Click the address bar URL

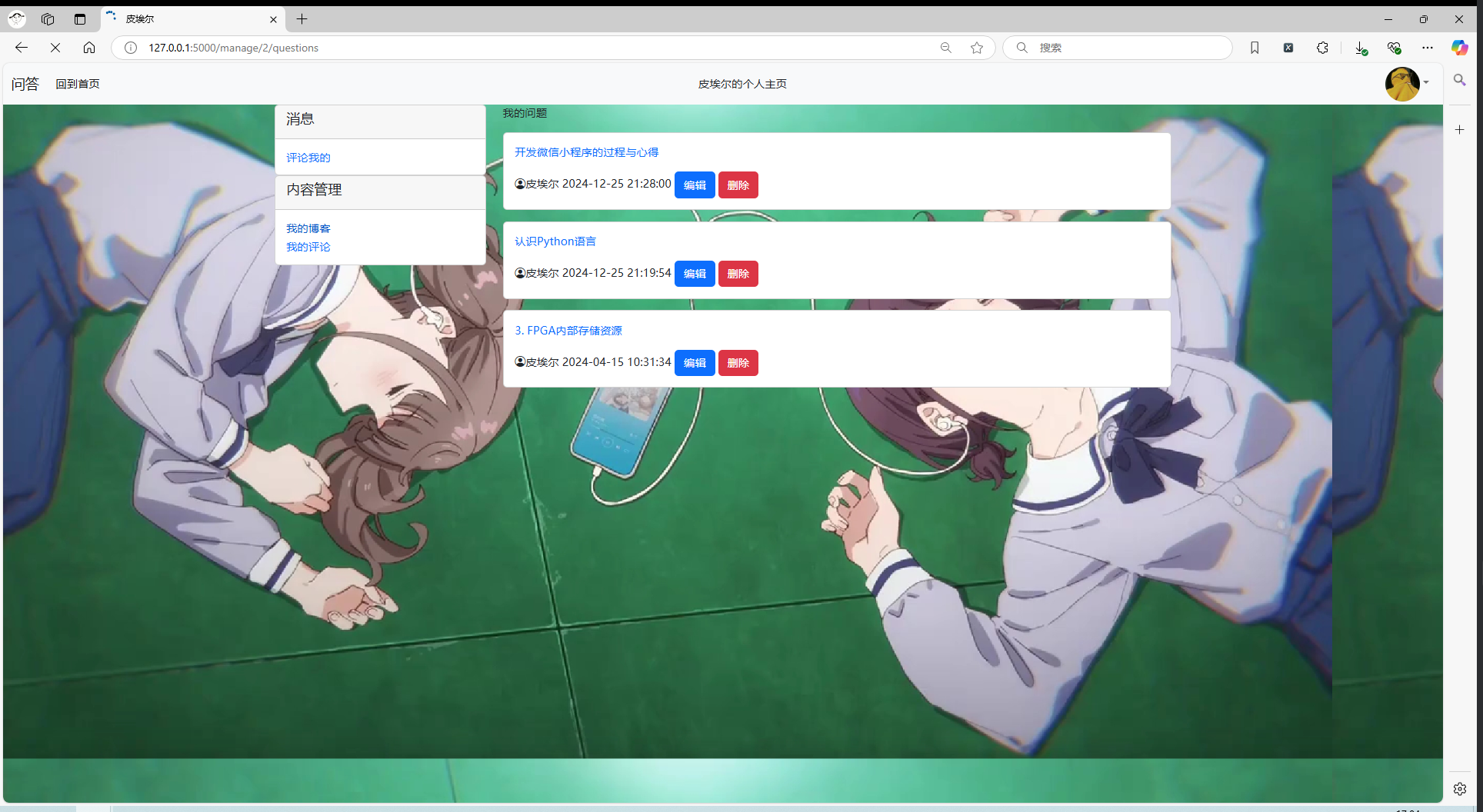point(234,48)
